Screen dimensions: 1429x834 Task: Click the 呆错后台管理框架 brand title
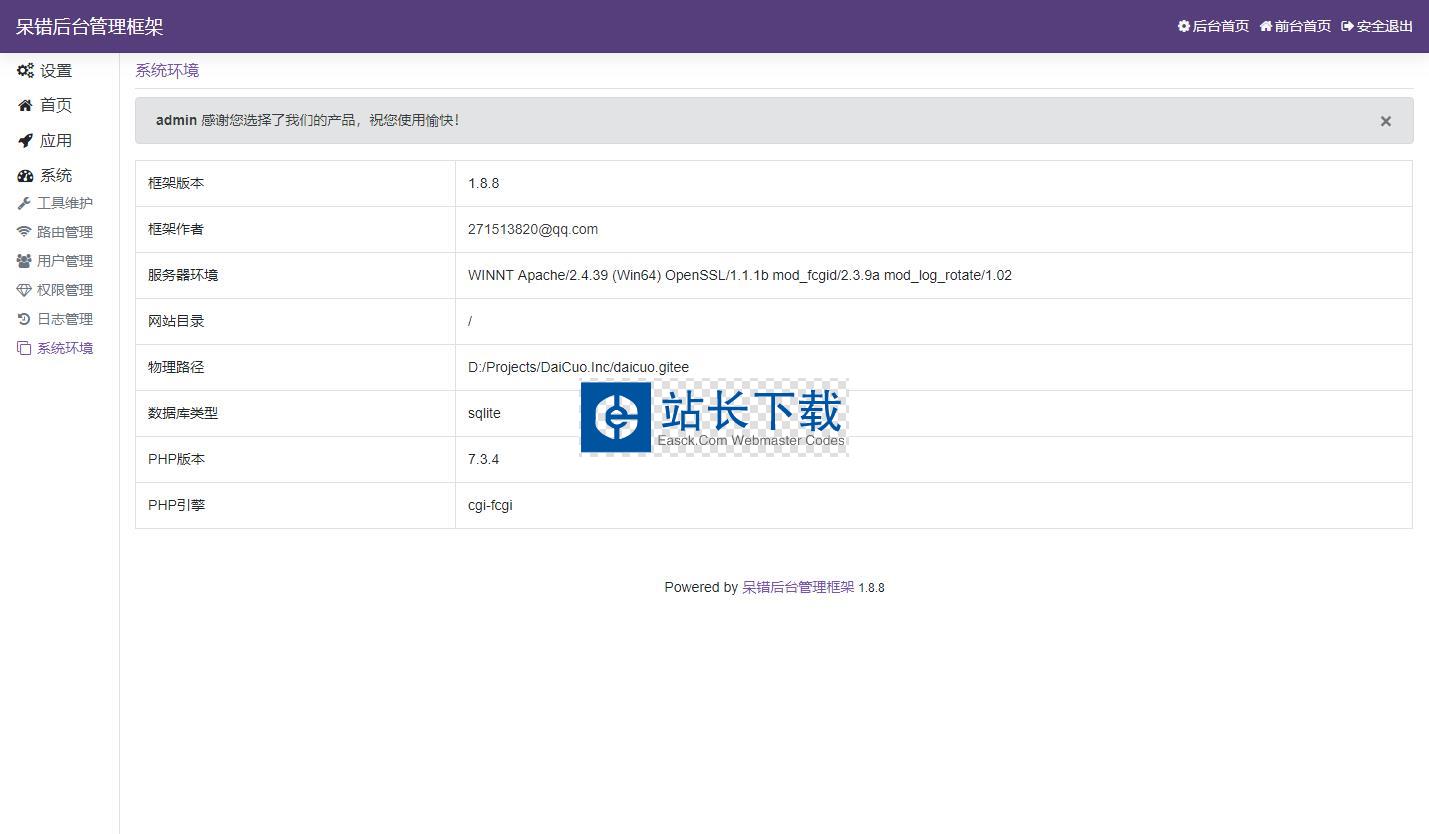[x=90, y=27]
